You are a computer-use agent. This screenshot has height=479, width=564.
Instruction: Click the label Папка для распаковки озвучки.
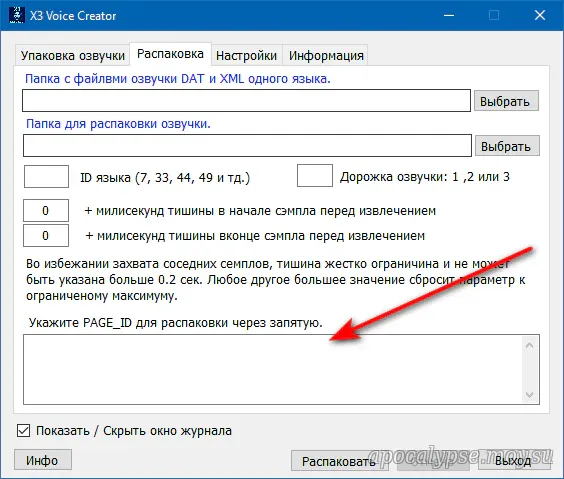pyautogui.click(x=118, y=124)
